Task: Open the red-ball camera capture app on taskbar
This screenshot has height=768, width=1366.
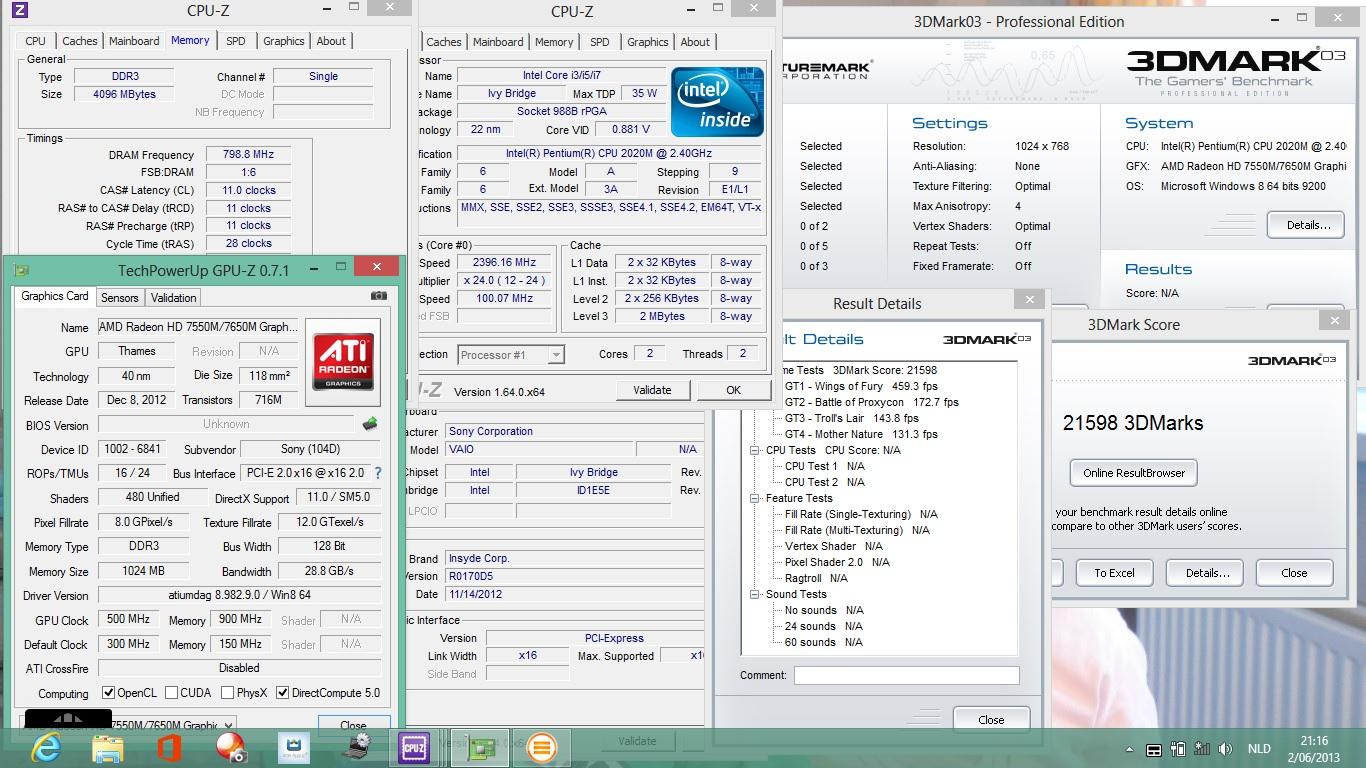Action: [231, 748]
